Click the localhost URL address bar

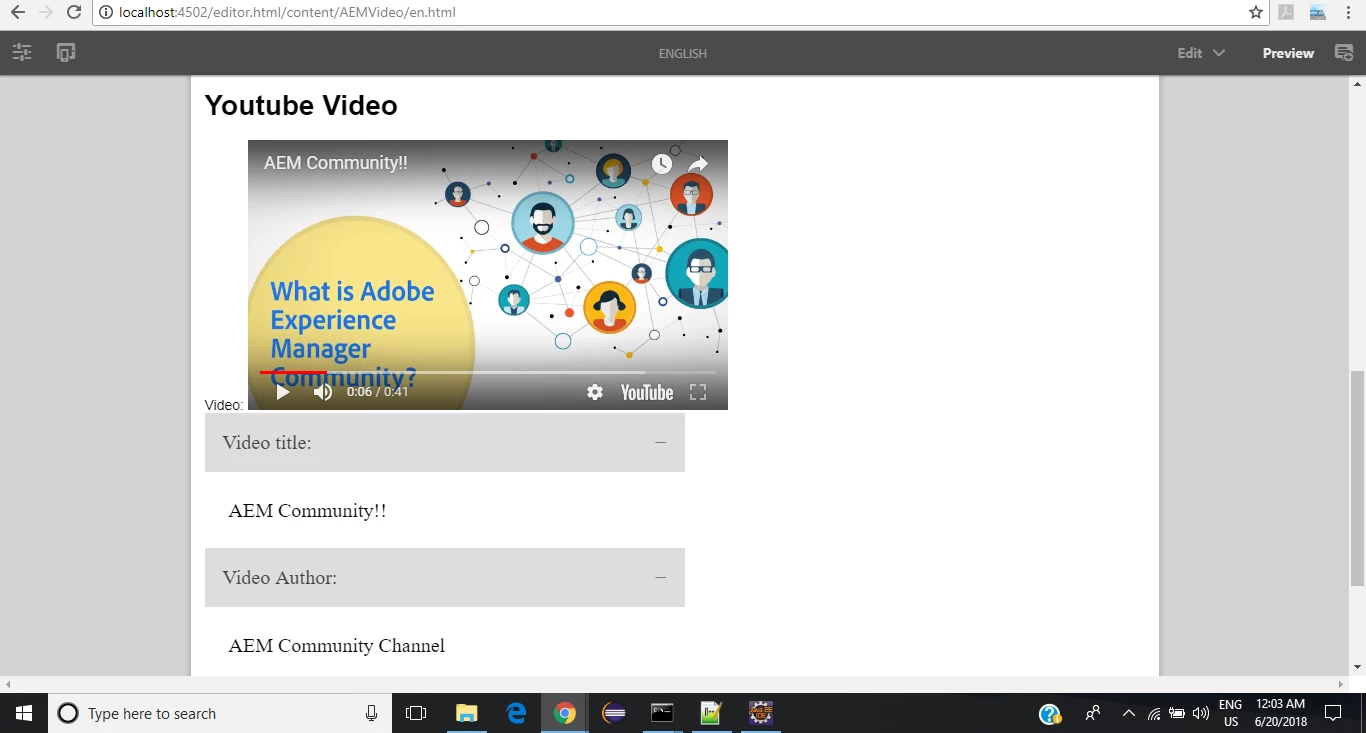click(x=680, y=13)
